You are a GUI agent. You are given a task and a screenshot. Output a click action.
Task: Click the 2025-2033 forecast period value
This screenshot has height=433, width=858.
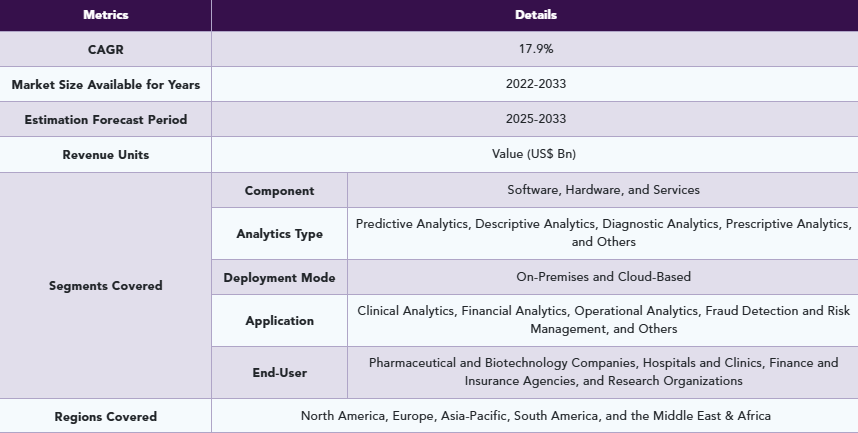click(x=535, y=120)
